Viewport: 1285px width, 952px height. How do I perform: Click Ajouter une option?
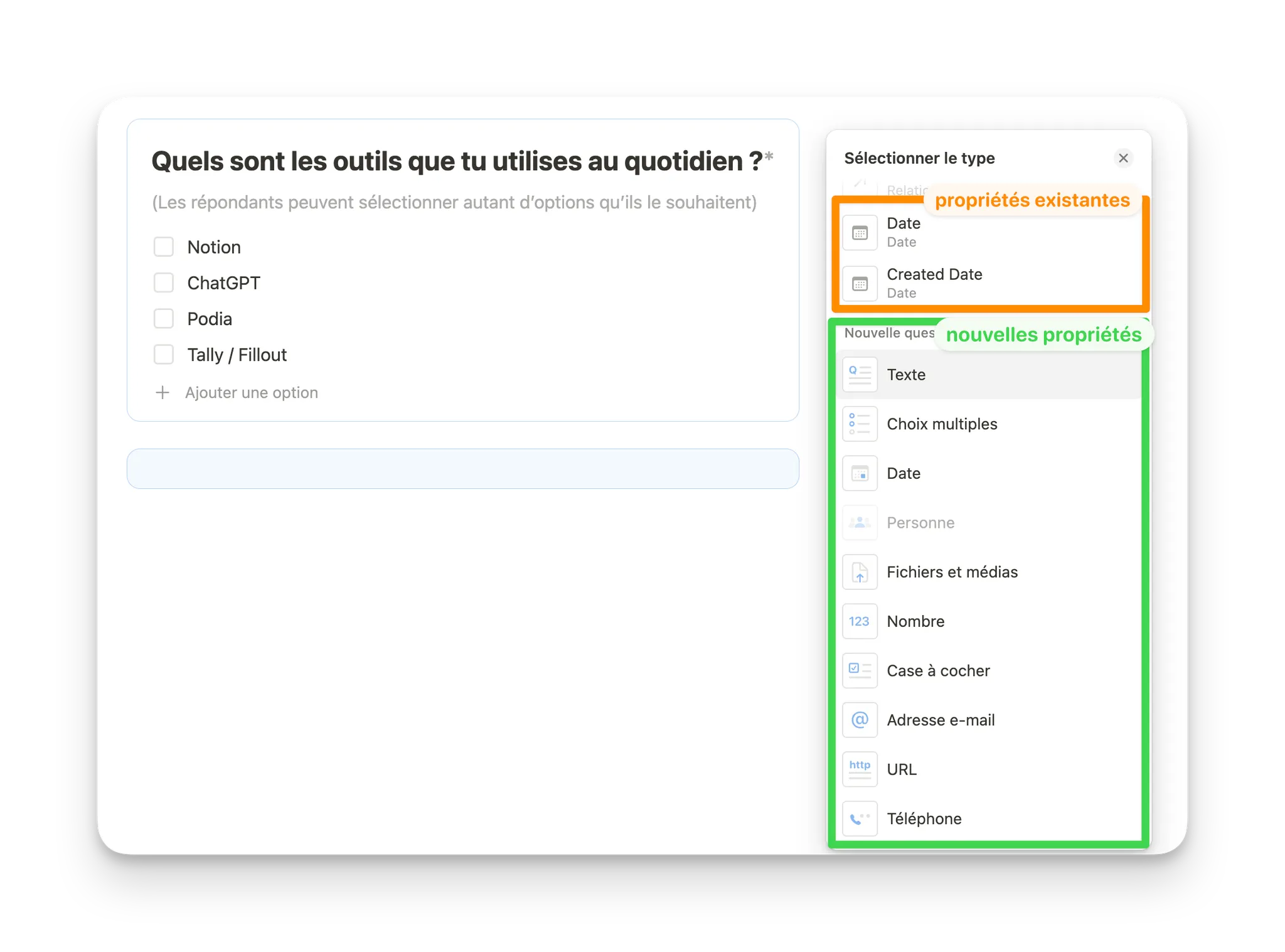click(251, 392)
